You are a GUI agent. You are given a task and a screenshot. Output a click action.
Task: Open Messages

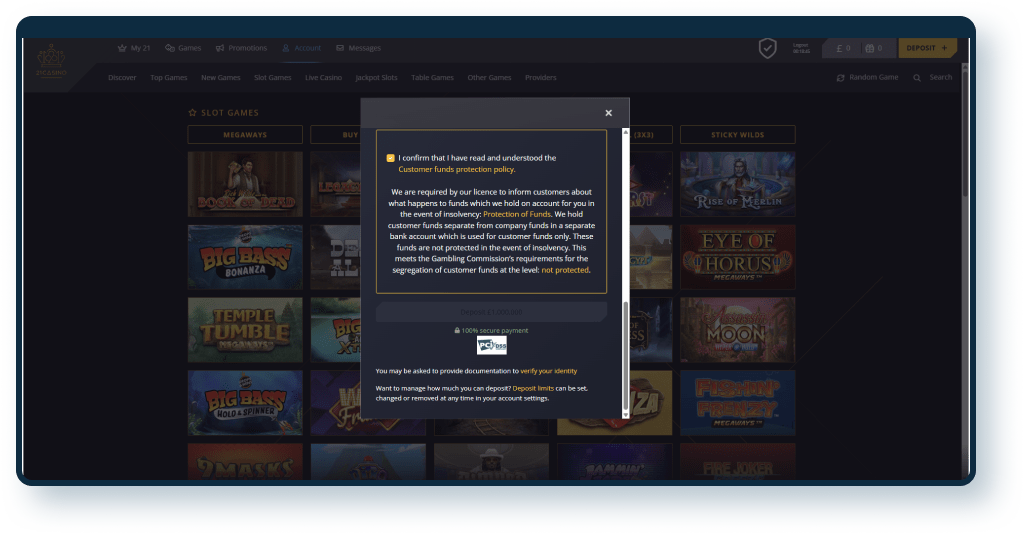click(358, 48)
